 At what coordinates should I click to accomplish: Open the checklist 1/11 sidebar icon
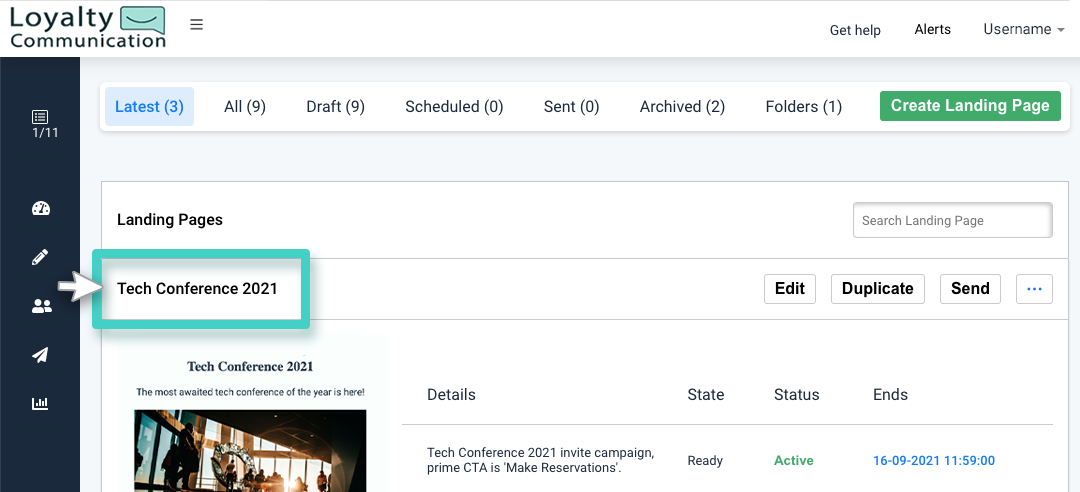pyautogui.click(x=40, y=124)
